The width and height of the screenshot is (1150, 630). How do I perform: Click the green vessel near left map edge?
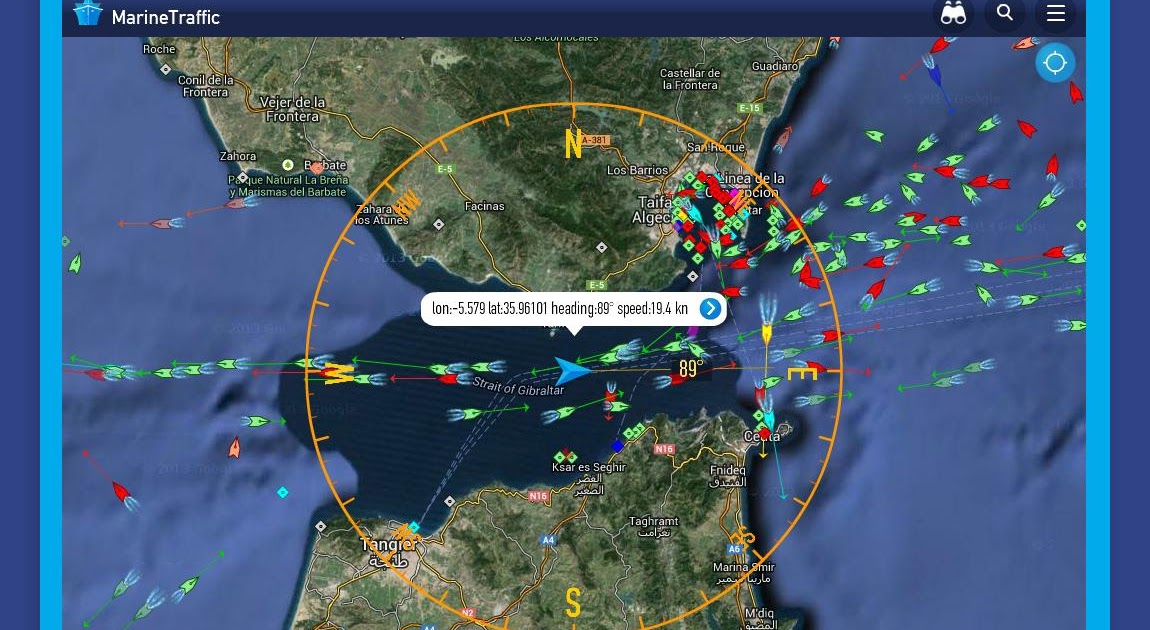point(75,263)
